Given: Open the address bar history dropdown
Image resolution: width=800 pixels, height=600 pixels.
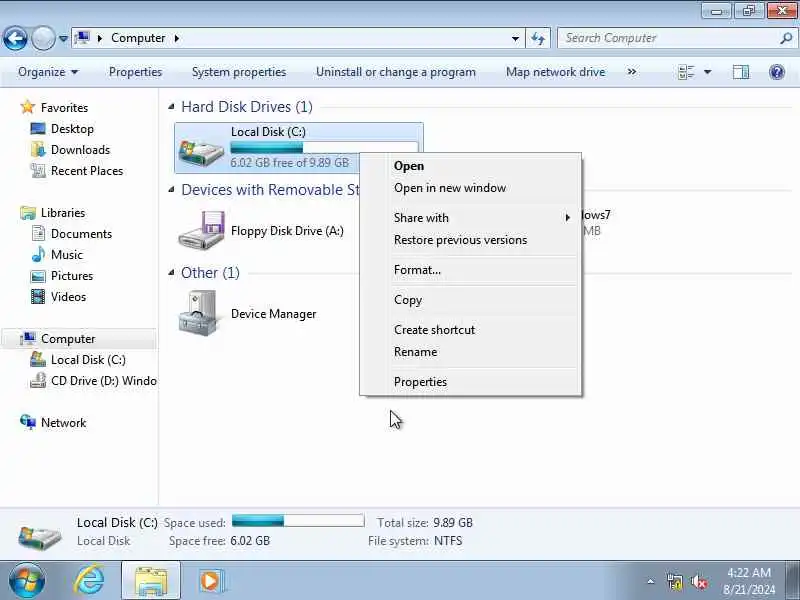Looking at the screenshot, I should pyautogui.click(x=515, y=38).
